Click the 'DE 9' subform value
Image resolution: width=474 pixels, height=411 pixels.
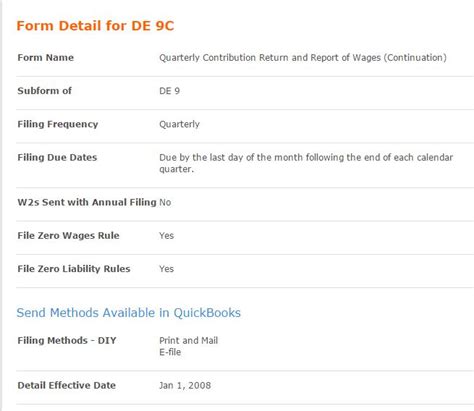(x=169, y=91)
